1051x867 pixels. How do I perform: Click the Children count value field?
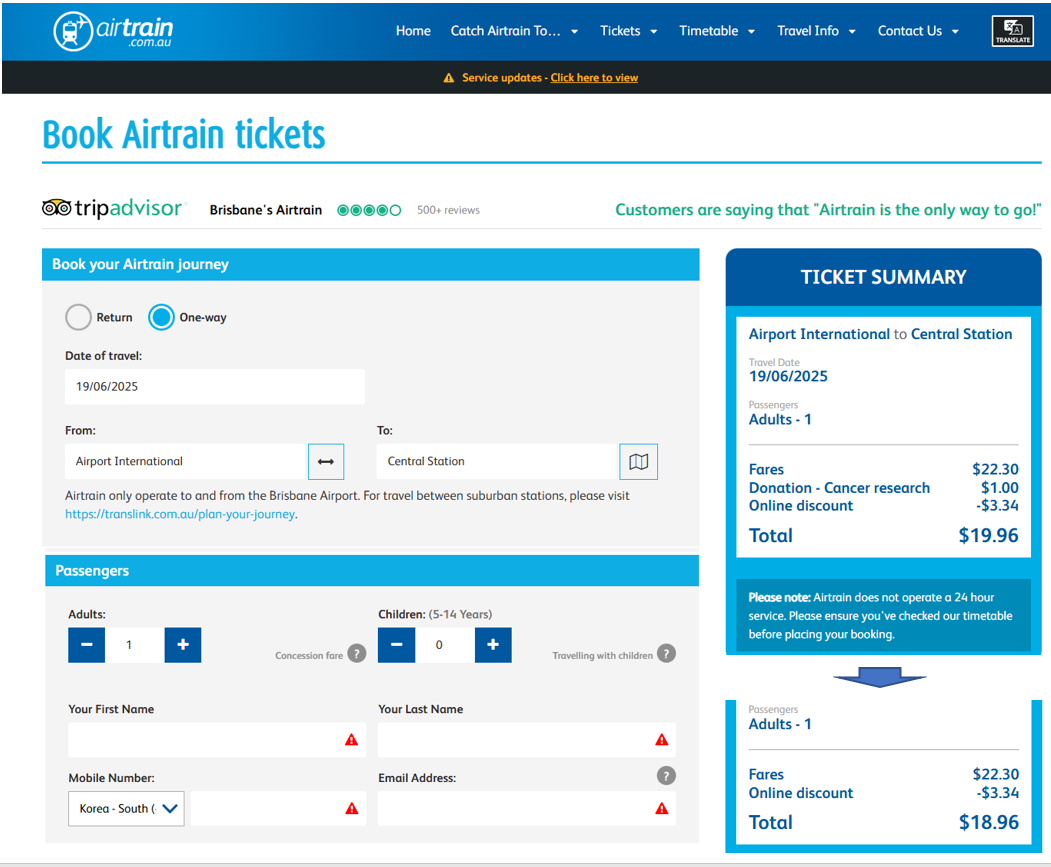coord(445,645)
